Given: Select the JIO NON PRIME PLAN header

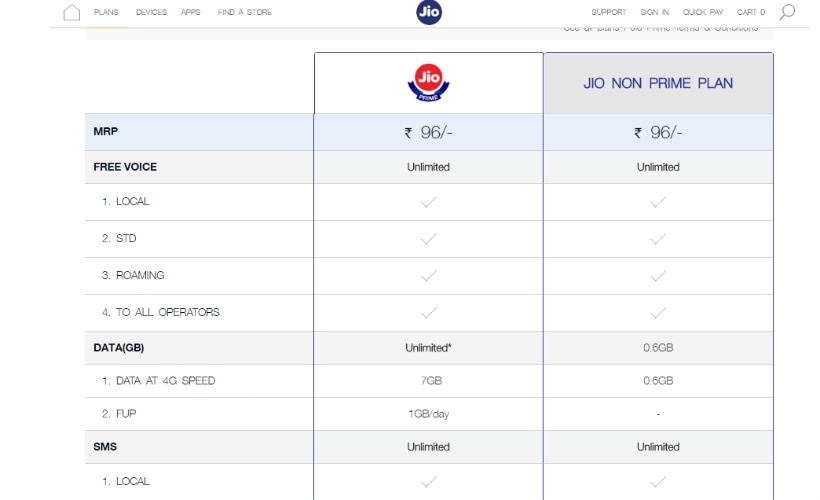Looking at the screenshot, I should click(x=658, y=83).
